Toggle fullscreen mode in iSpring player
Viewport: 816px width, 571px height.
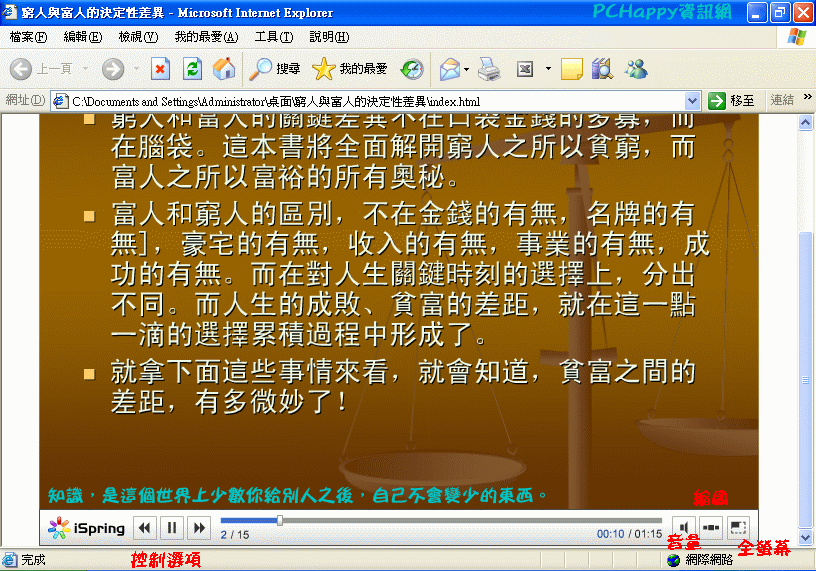tap(738, 527)
